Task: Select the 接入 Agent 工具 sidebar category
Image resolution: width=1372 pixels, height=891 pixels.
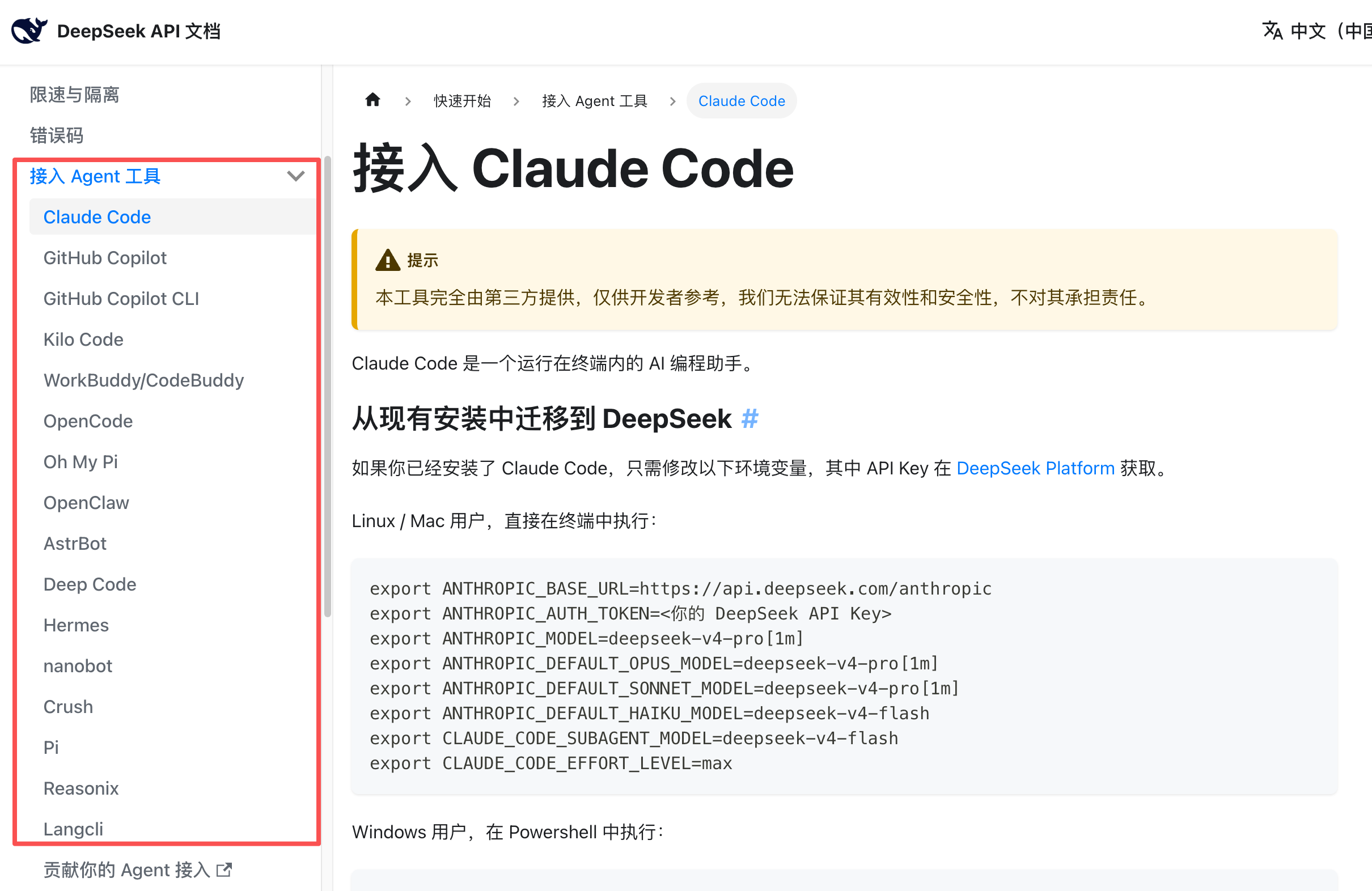Action: [95, 176]
